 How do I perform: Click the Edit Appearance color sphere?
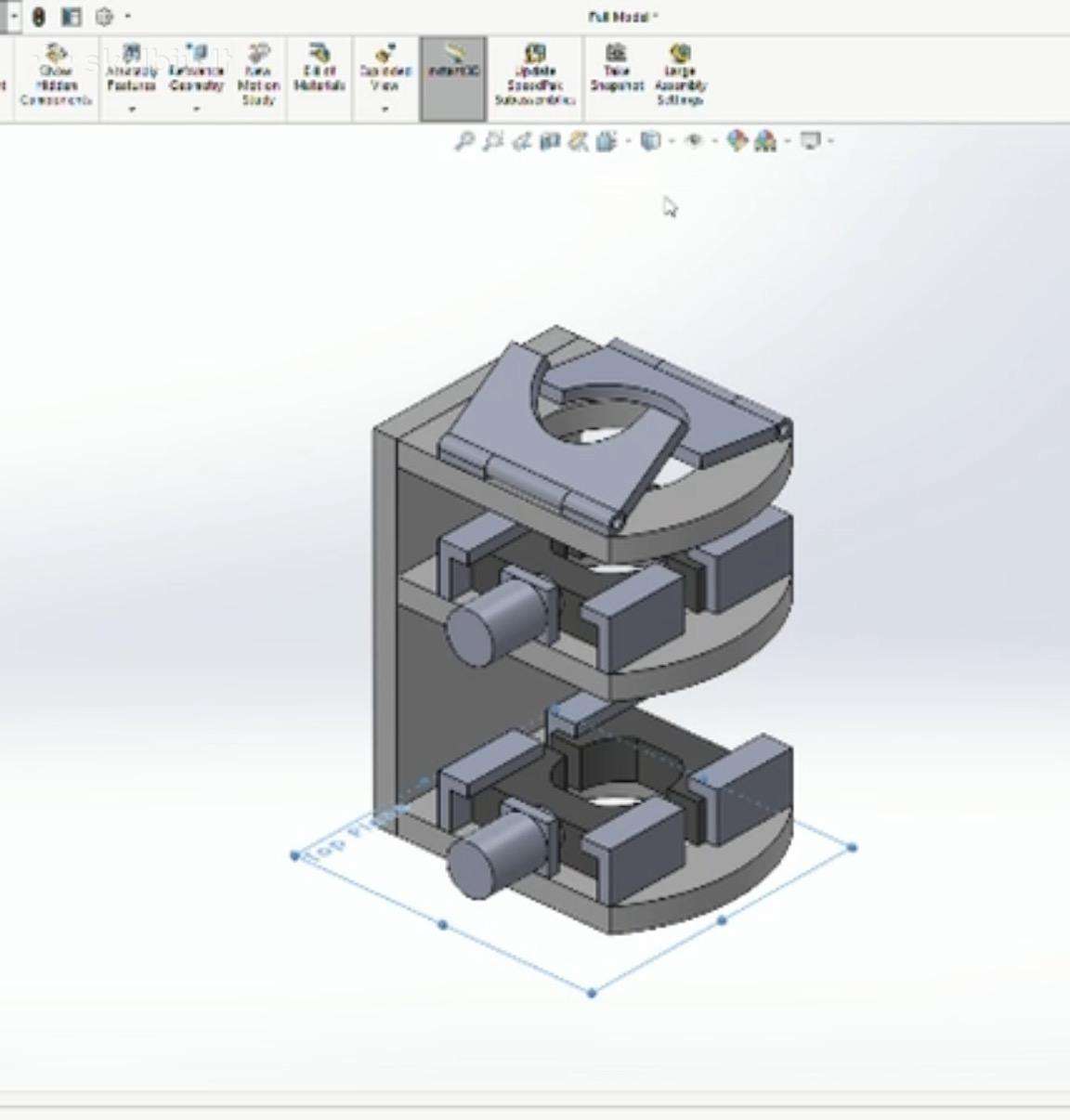click(x=737, y=141)
